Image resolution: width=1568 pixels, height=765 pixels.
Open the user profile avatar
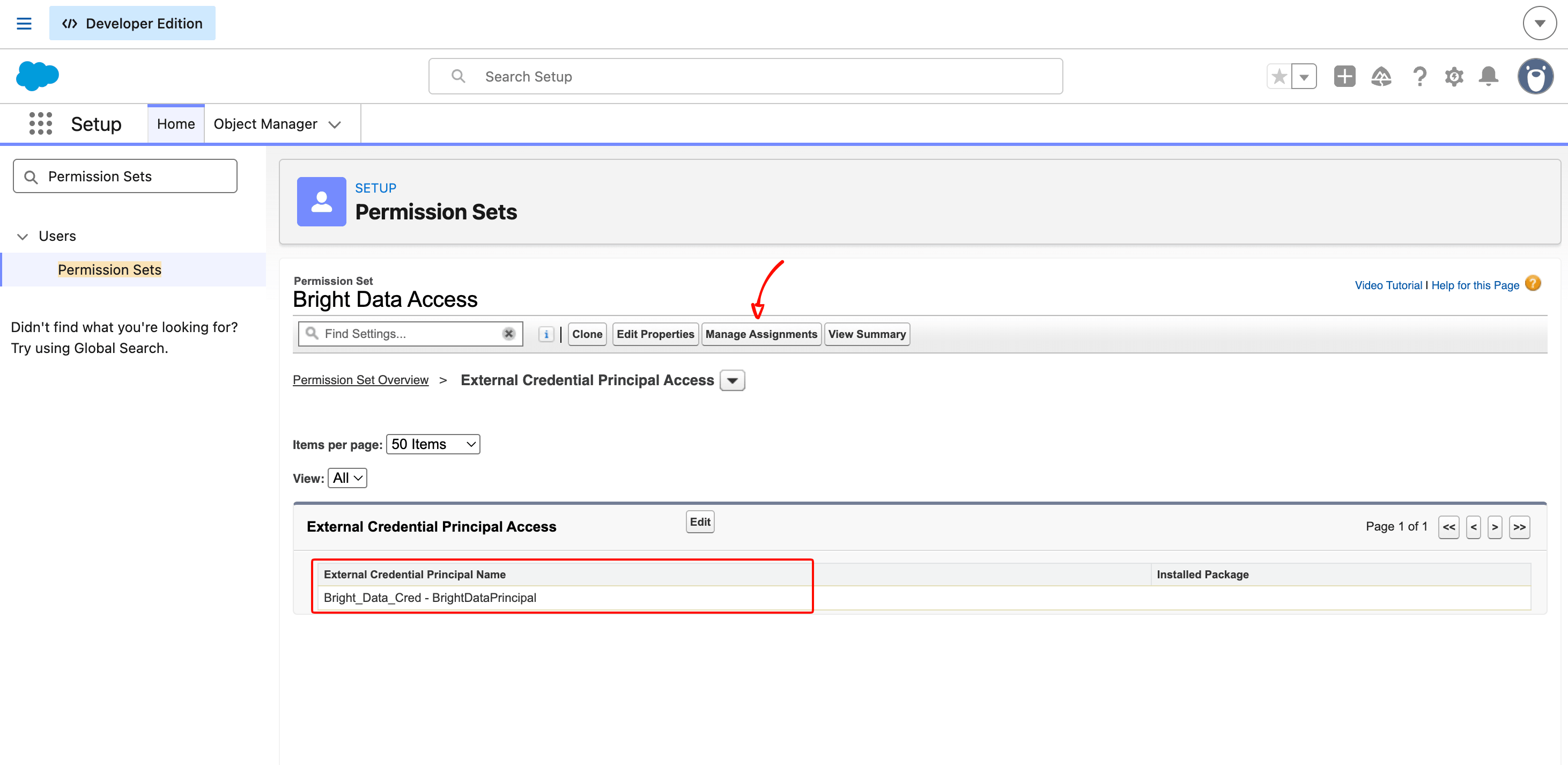coord(1535,77)
